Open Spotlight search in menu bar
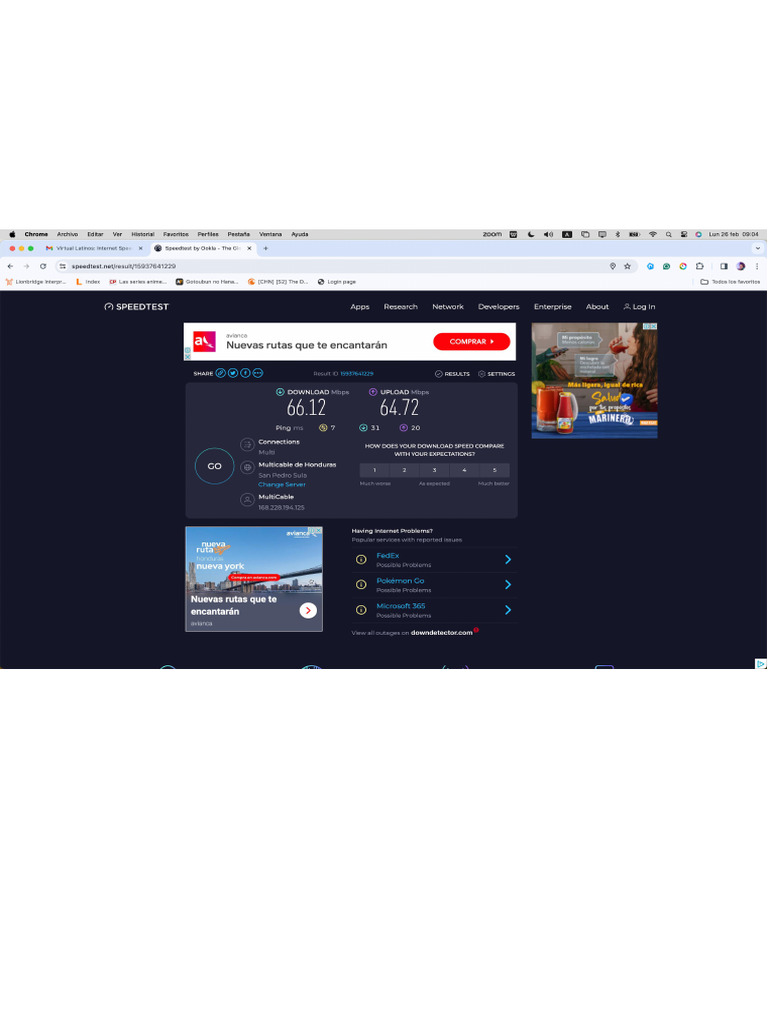The height and width of the screenshot is (1024, 768). coord(669,234)
